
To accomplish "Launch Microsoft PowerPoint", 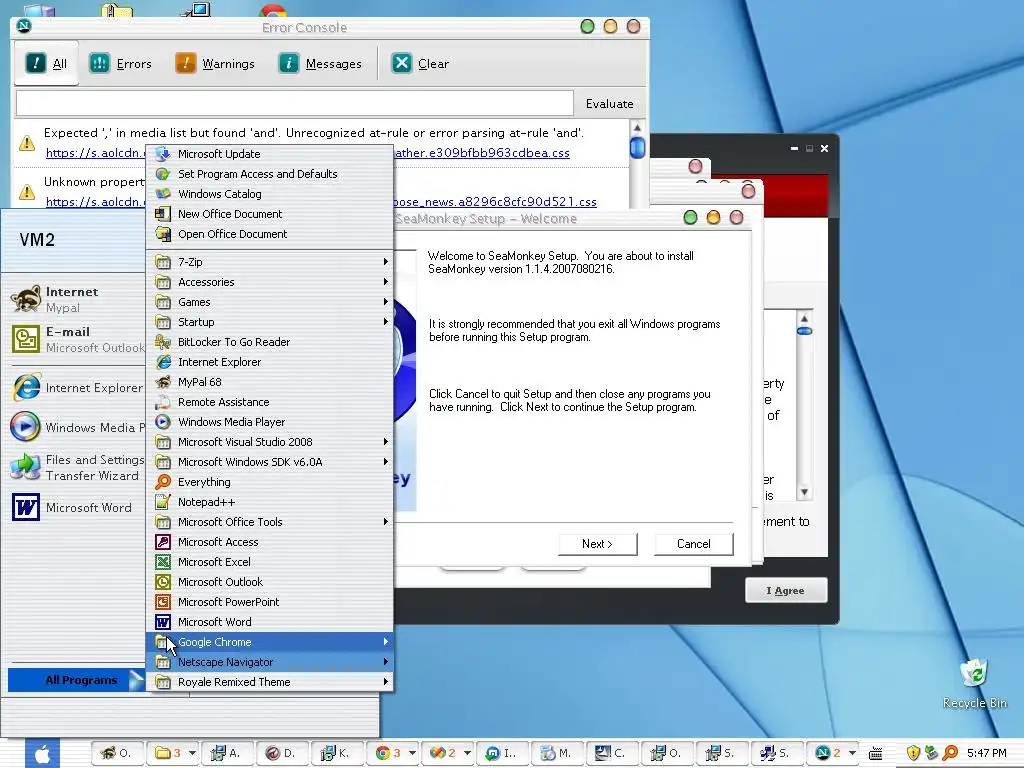I will pos(270,602).
